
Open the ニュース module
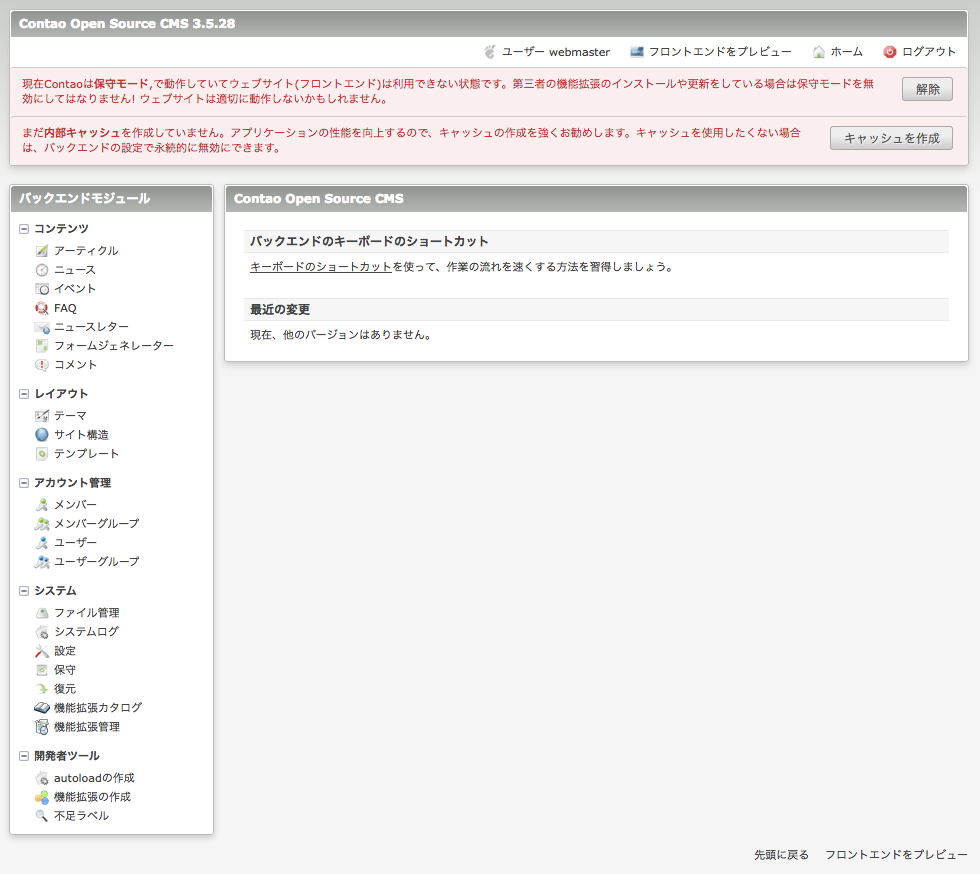(75, 270)
